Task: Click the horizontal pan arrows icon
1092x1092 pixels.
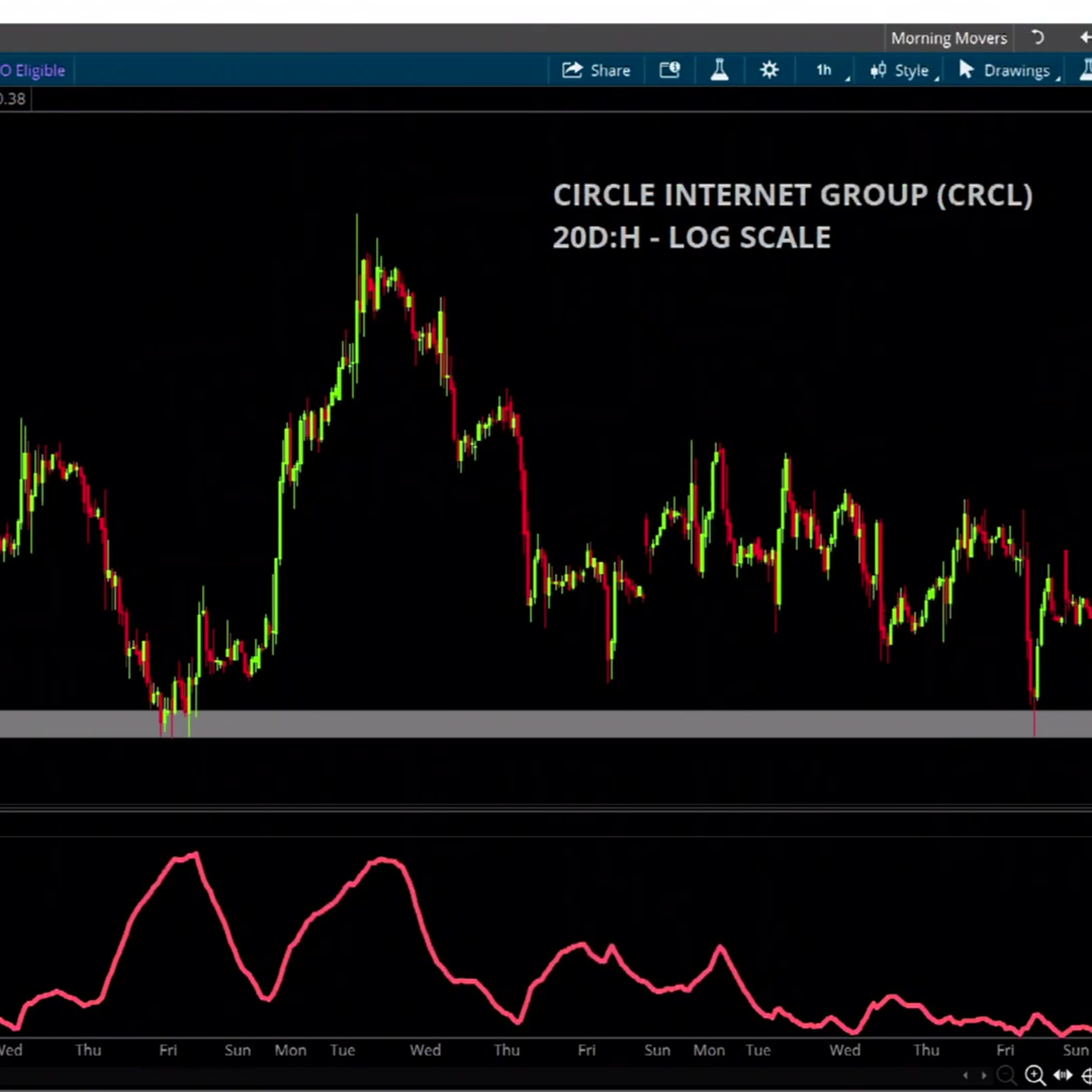Action: [x=1063, y=1075]
